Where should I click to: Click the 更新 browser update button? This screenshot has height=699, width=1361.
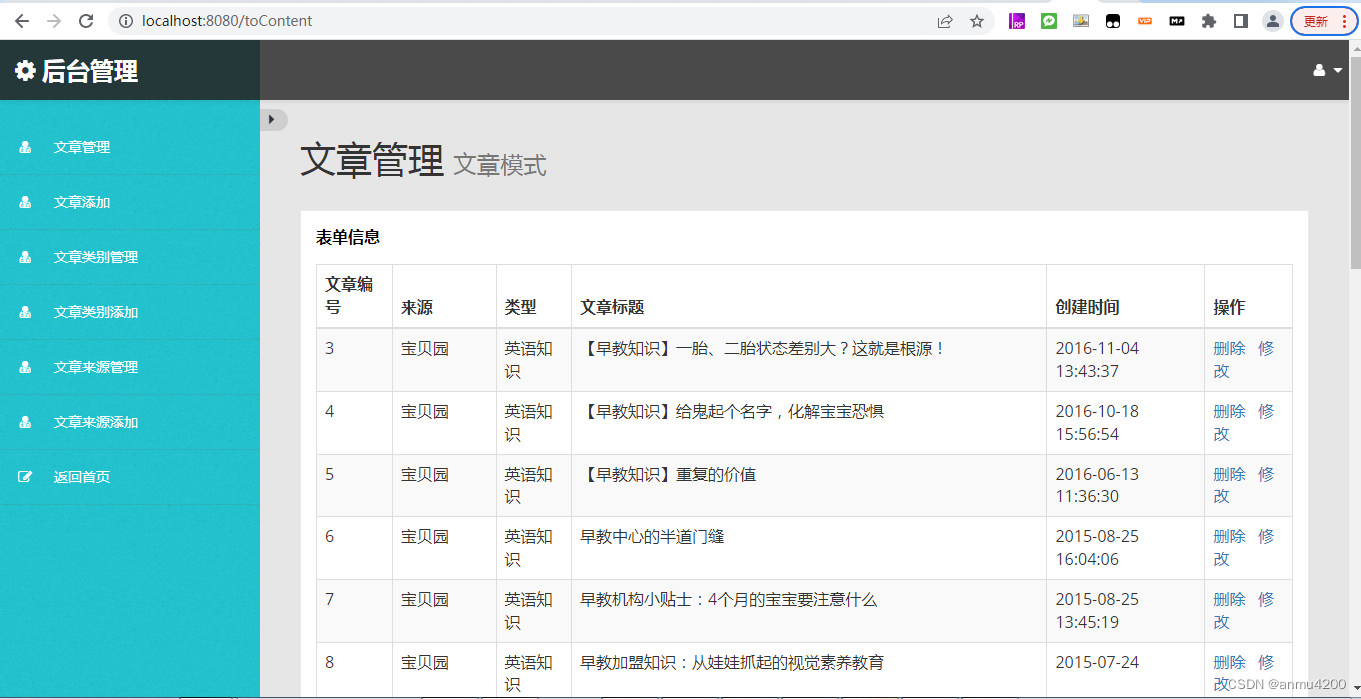[1324, 21]
